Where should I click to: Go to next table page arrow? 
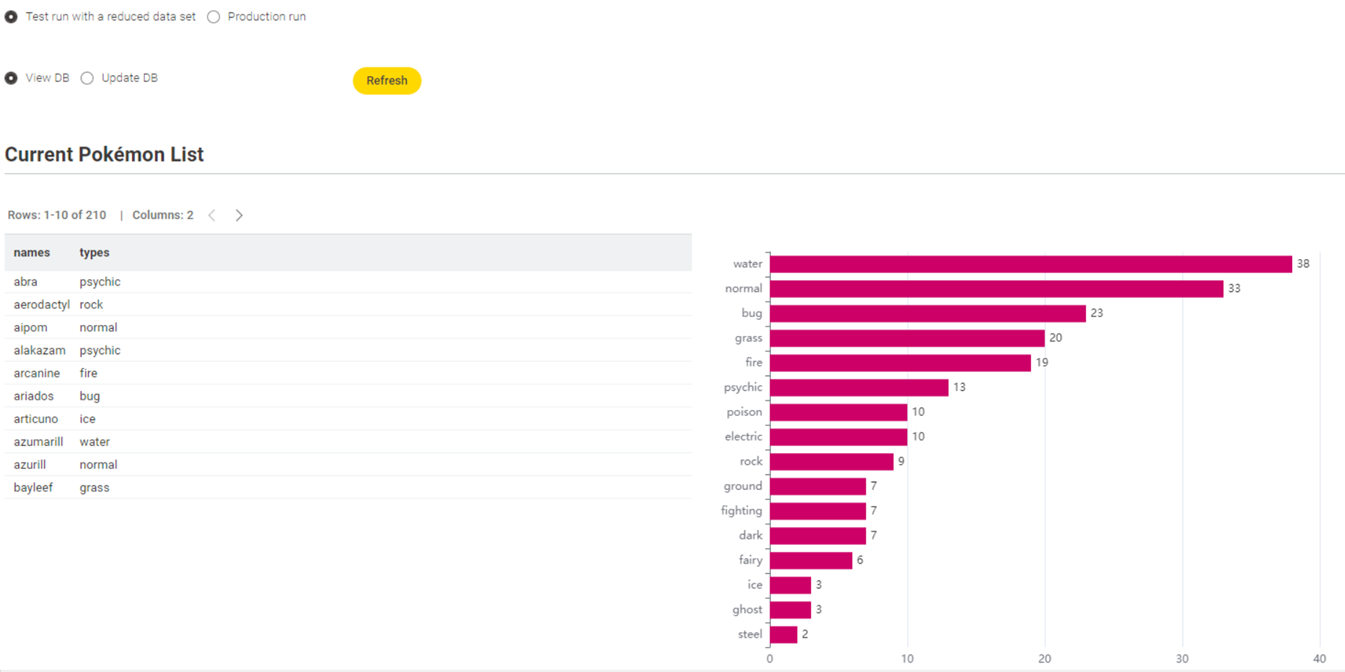[x=239, y=215]
